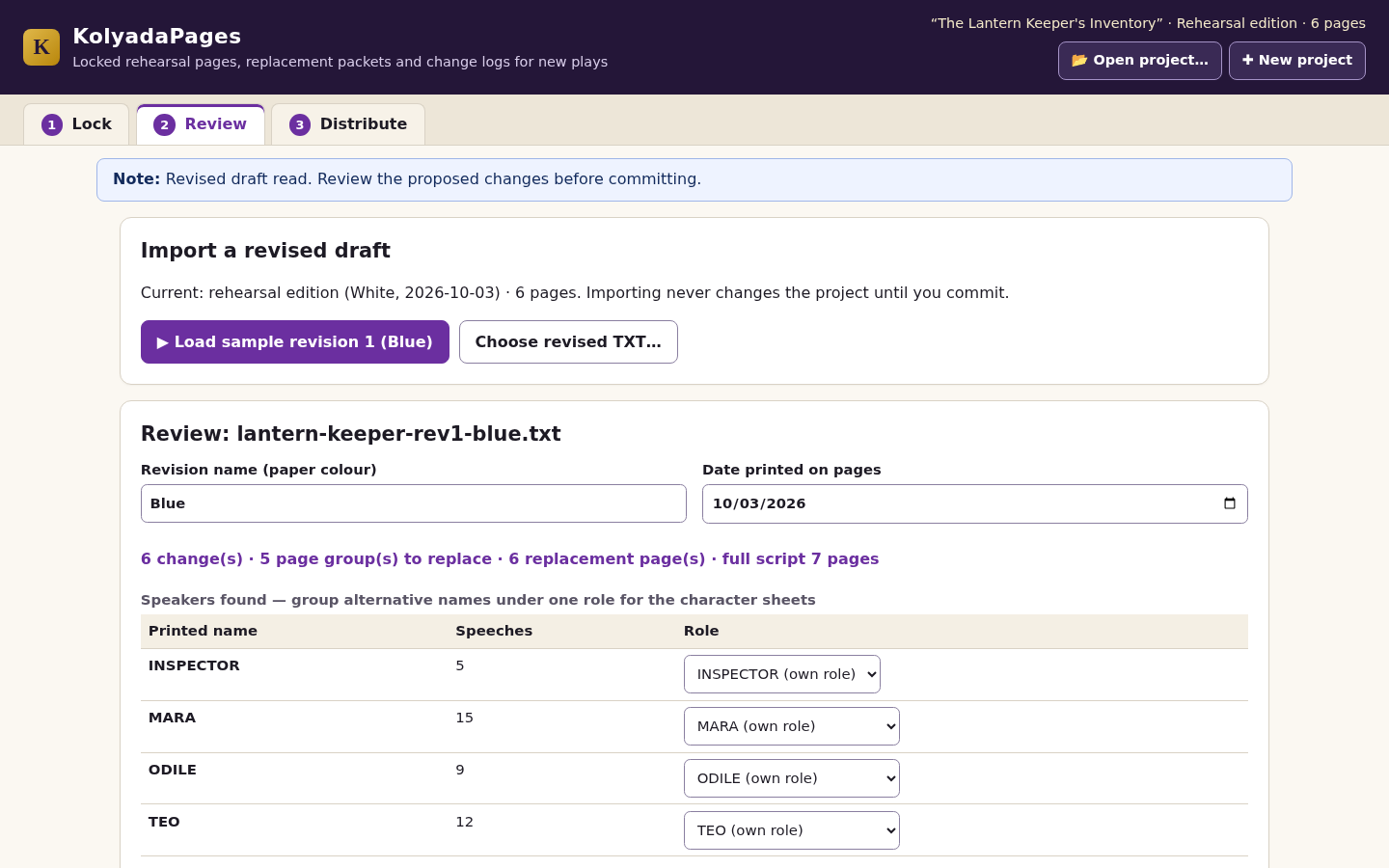1389x868 pixels.
Task: Click the Open project… button
Action: [1140, 61]
